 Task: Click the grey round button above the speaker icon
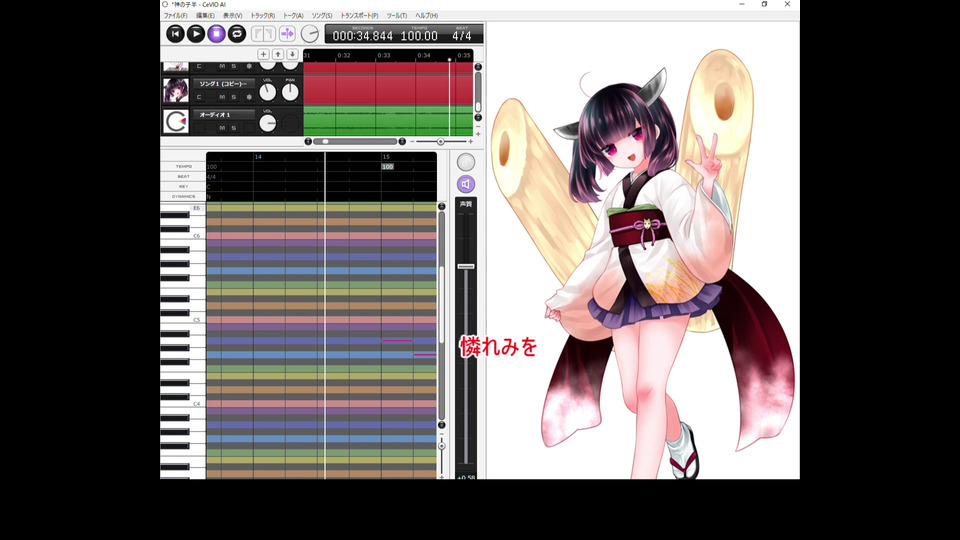[x=466, y=162]
